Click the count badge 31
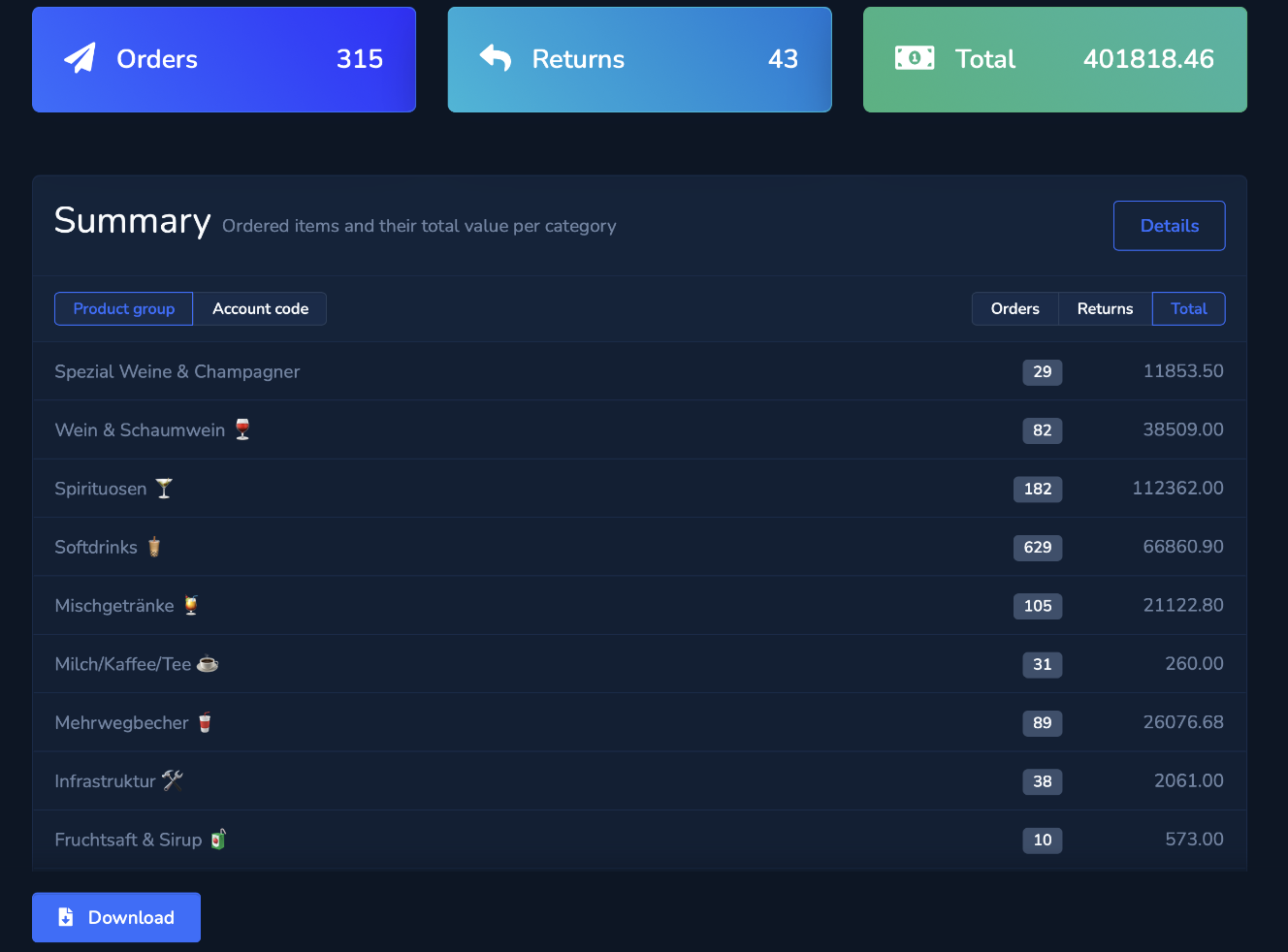Screen dimensions: 1288x952 coord(1043,664)
